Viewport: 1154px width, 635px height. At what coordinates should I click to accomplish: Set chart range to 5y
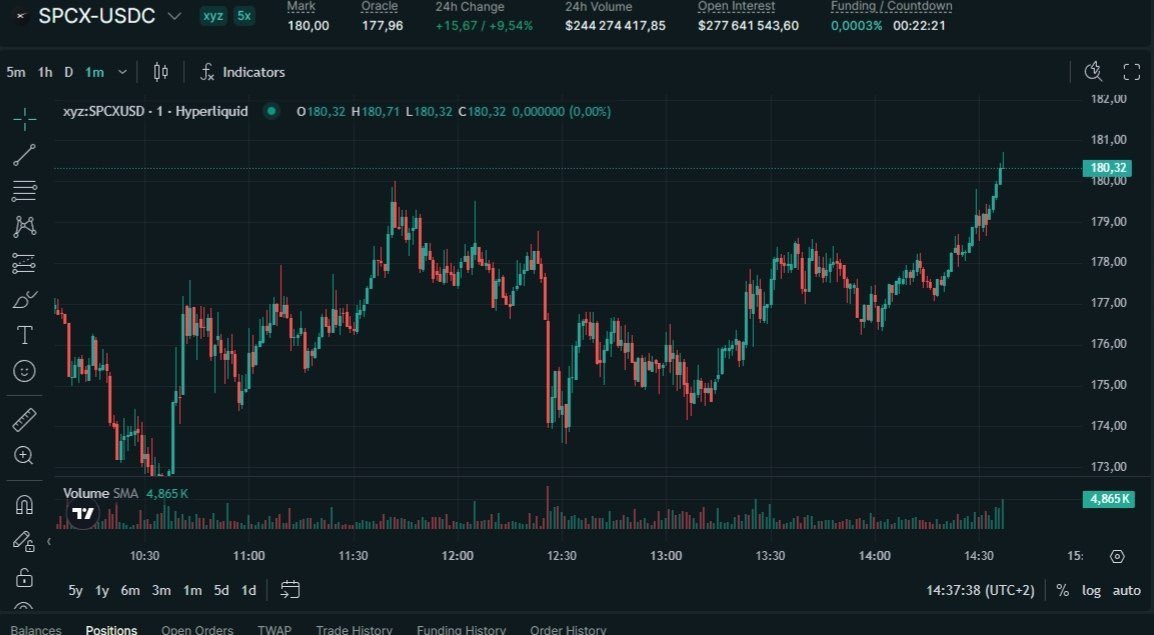[75, 590]
